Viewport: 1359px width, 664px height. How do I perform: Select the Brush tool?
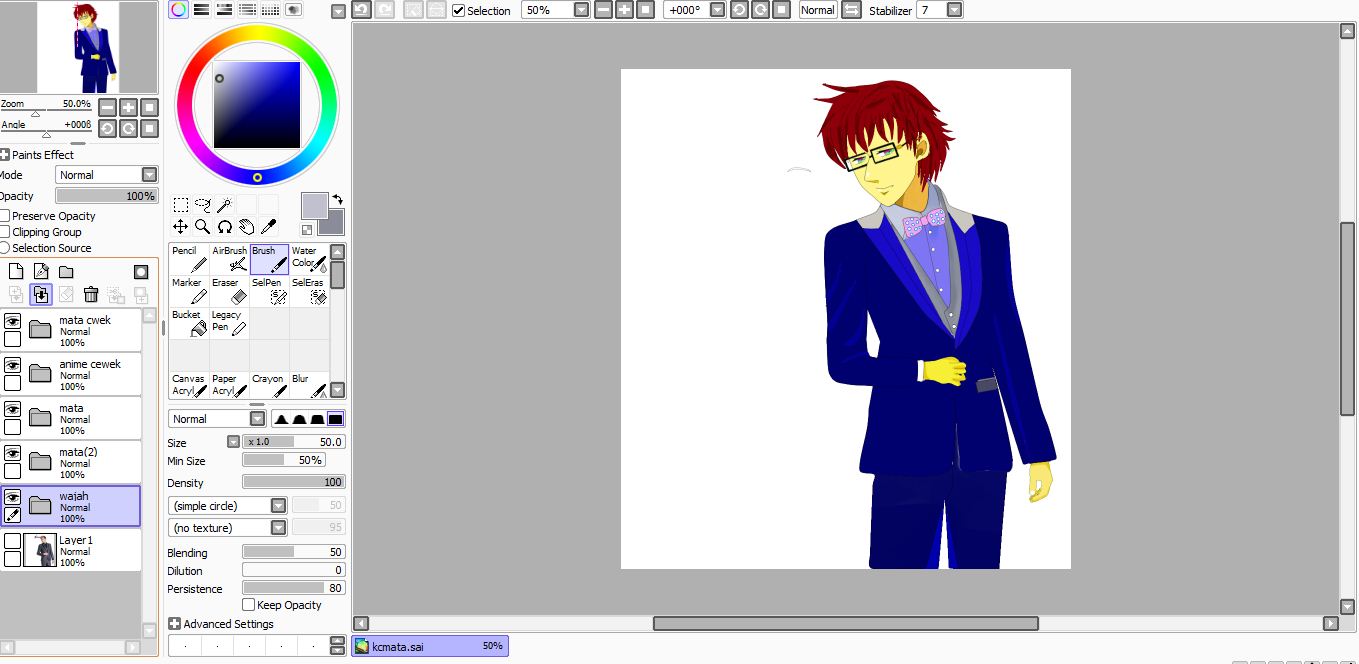pos(269,259)
